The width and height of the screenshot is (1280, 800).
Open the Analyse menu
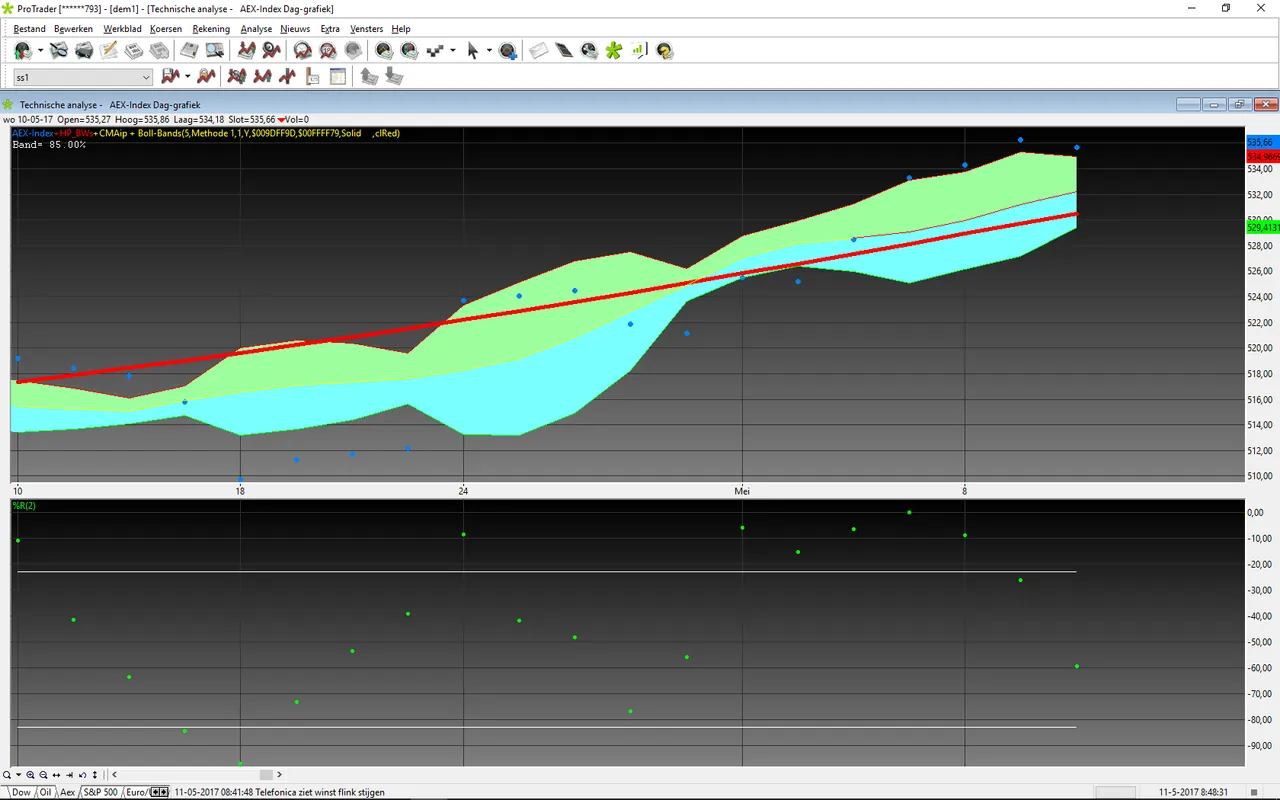click(256, 29)
